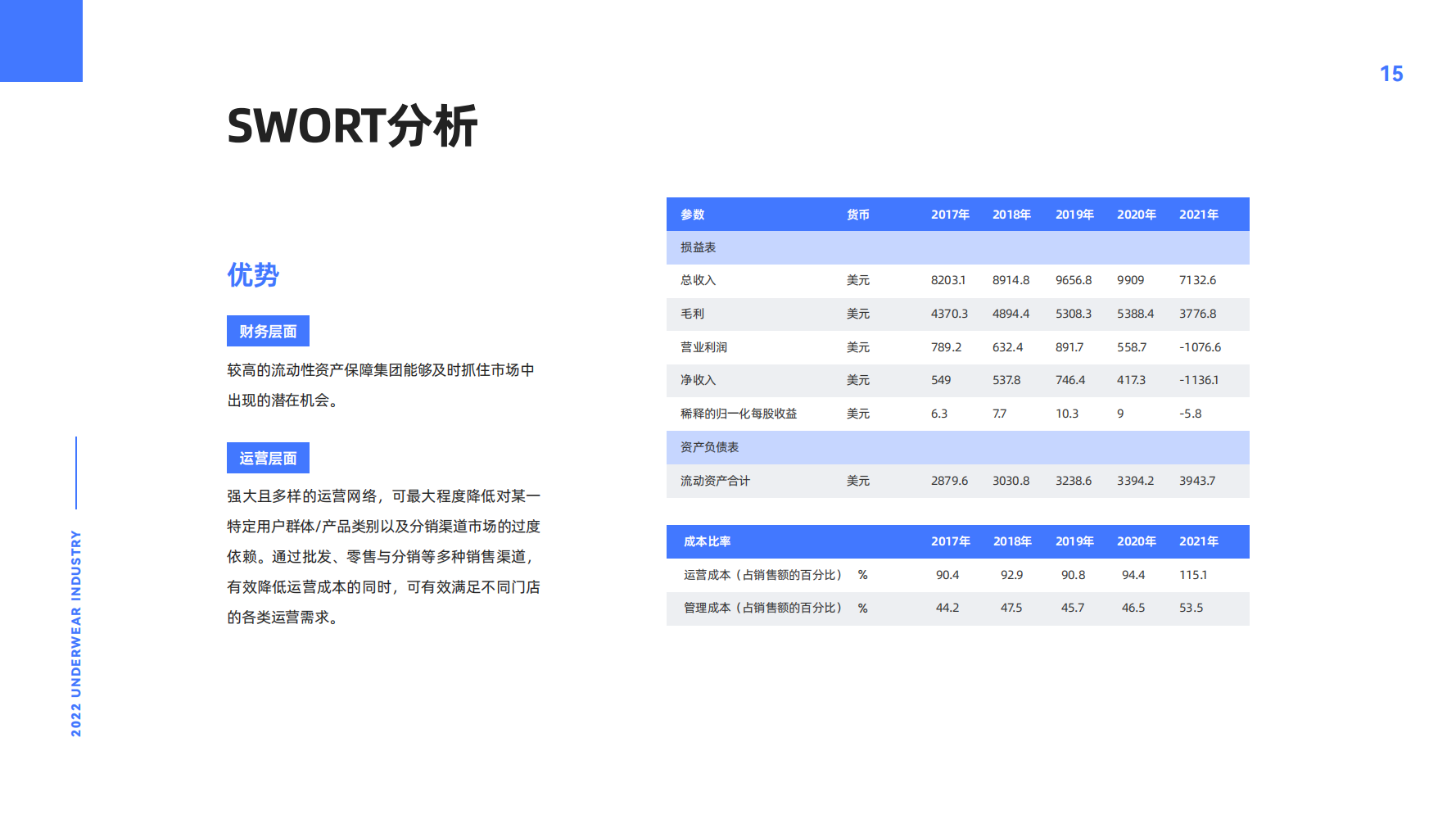1456x819 pixels.
Task: Click the 管理成本 percentage row label
Action: click(763, 608)
